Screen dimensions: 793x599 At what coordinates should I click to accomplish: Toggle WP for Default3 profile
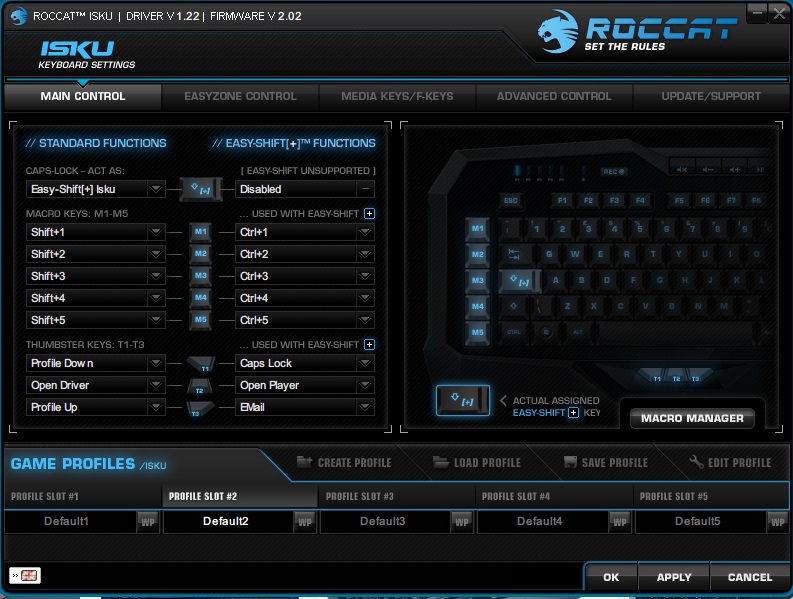(462, 522)
